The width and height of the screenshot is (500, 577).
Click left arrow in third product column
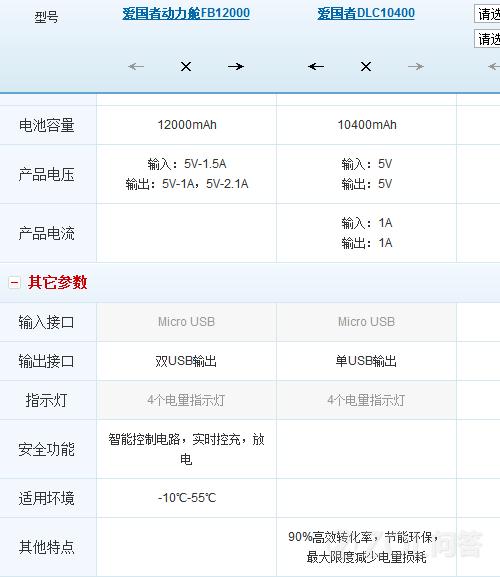click(494, 67)
